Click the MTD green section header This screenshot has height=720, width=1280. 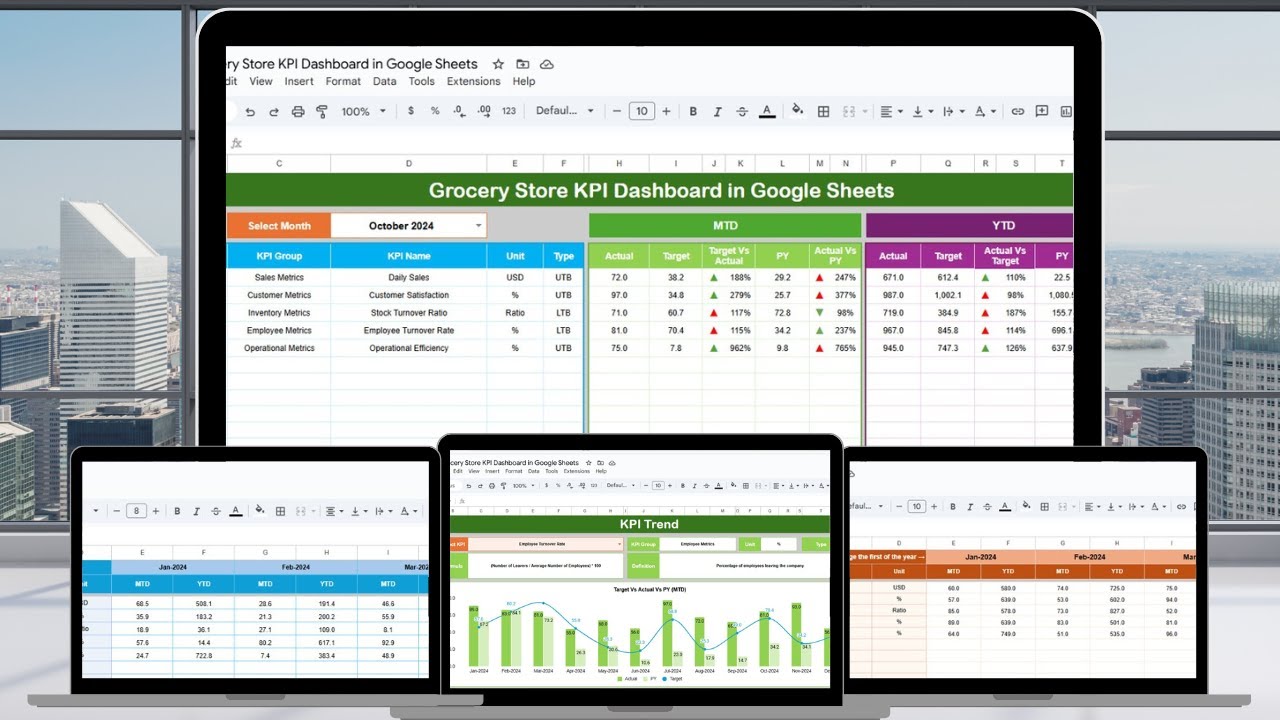(x=725, y=226)
